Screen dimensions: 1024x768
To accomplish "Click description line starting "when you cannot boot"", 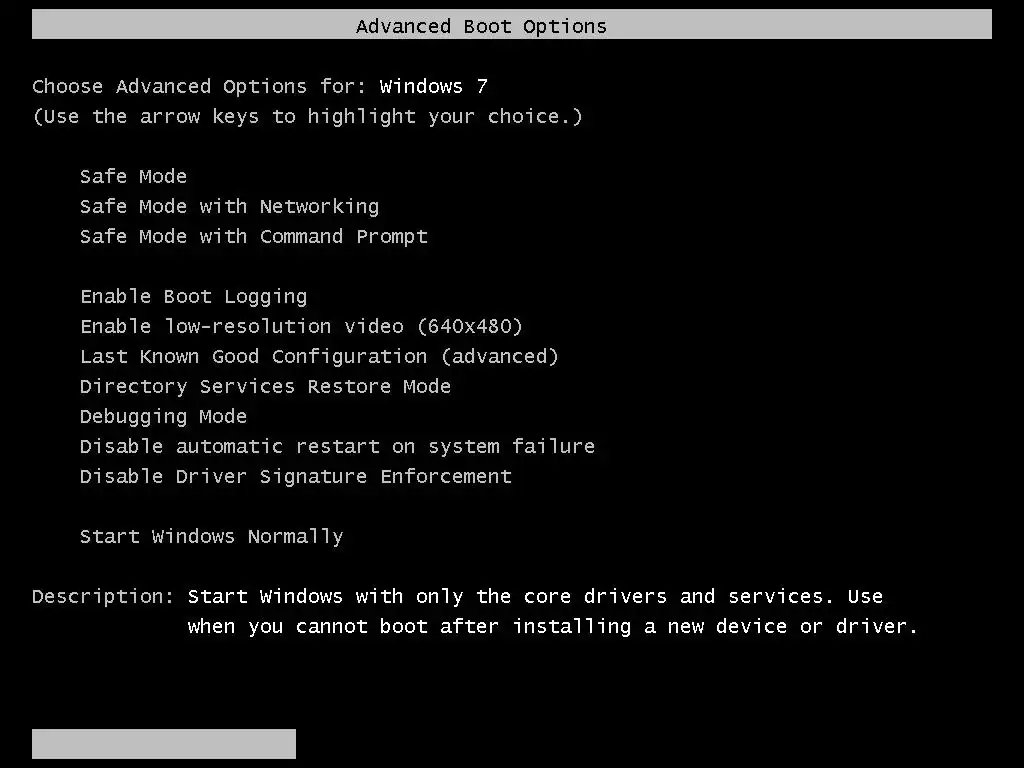I will tap(552, 627).
